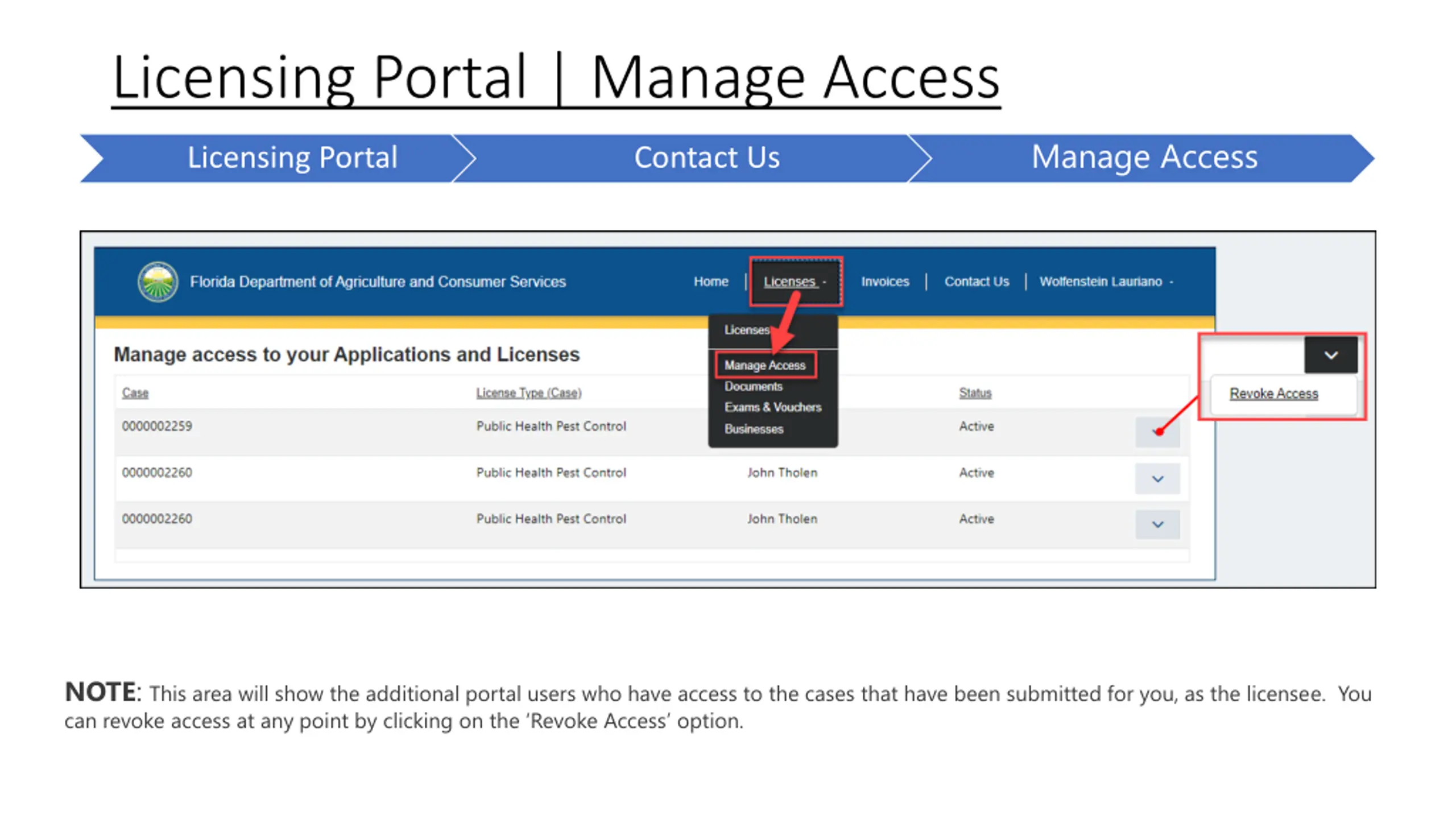The height and width of the screenshot is (819, 1456).
Task: Expand actions chevron for case 0000002259
Action: point(1157,432)
